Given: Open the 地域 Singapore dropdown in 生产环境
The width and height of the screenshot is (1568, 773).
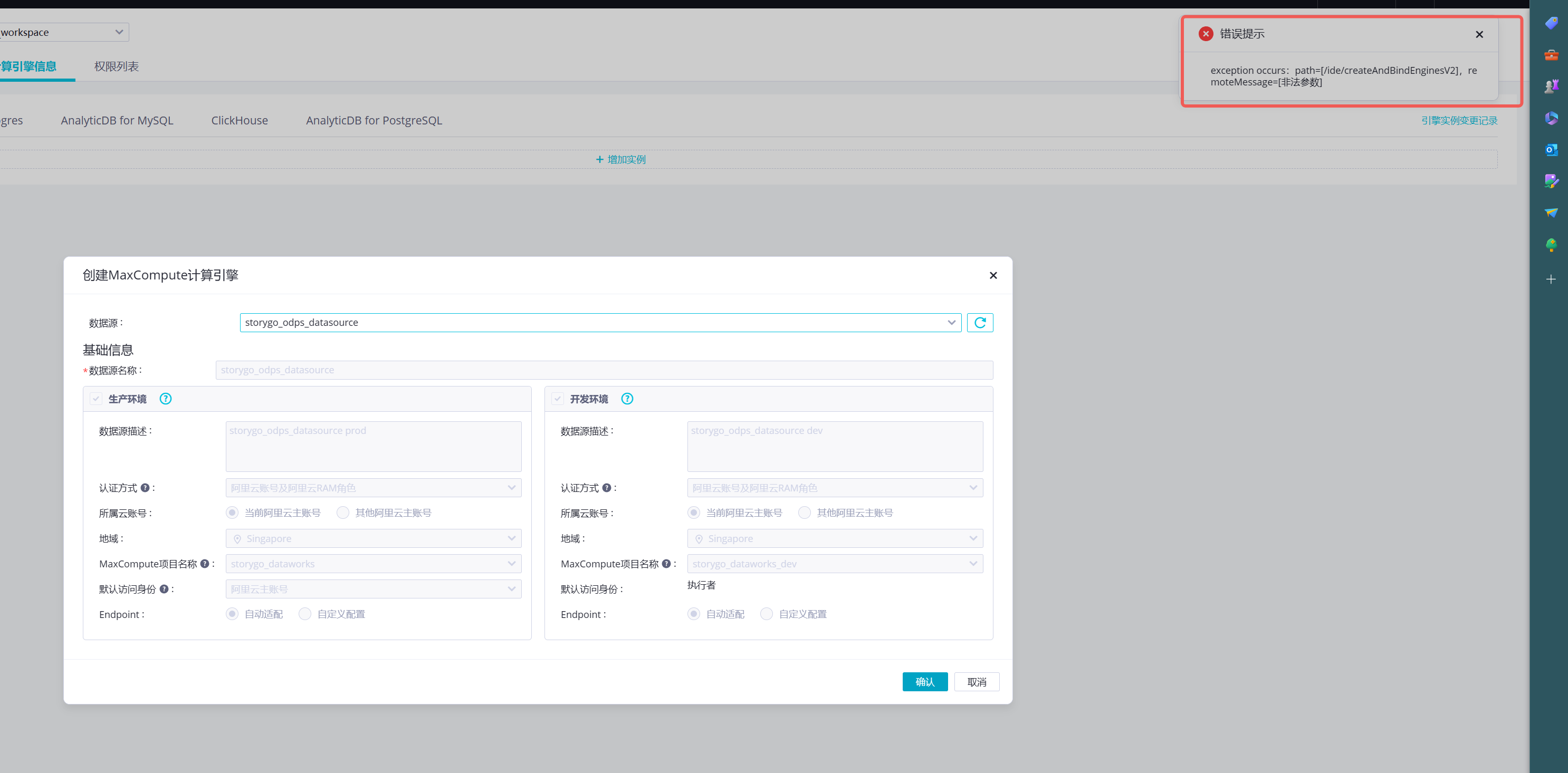Looking at the screenshot, I should [373, 538].
